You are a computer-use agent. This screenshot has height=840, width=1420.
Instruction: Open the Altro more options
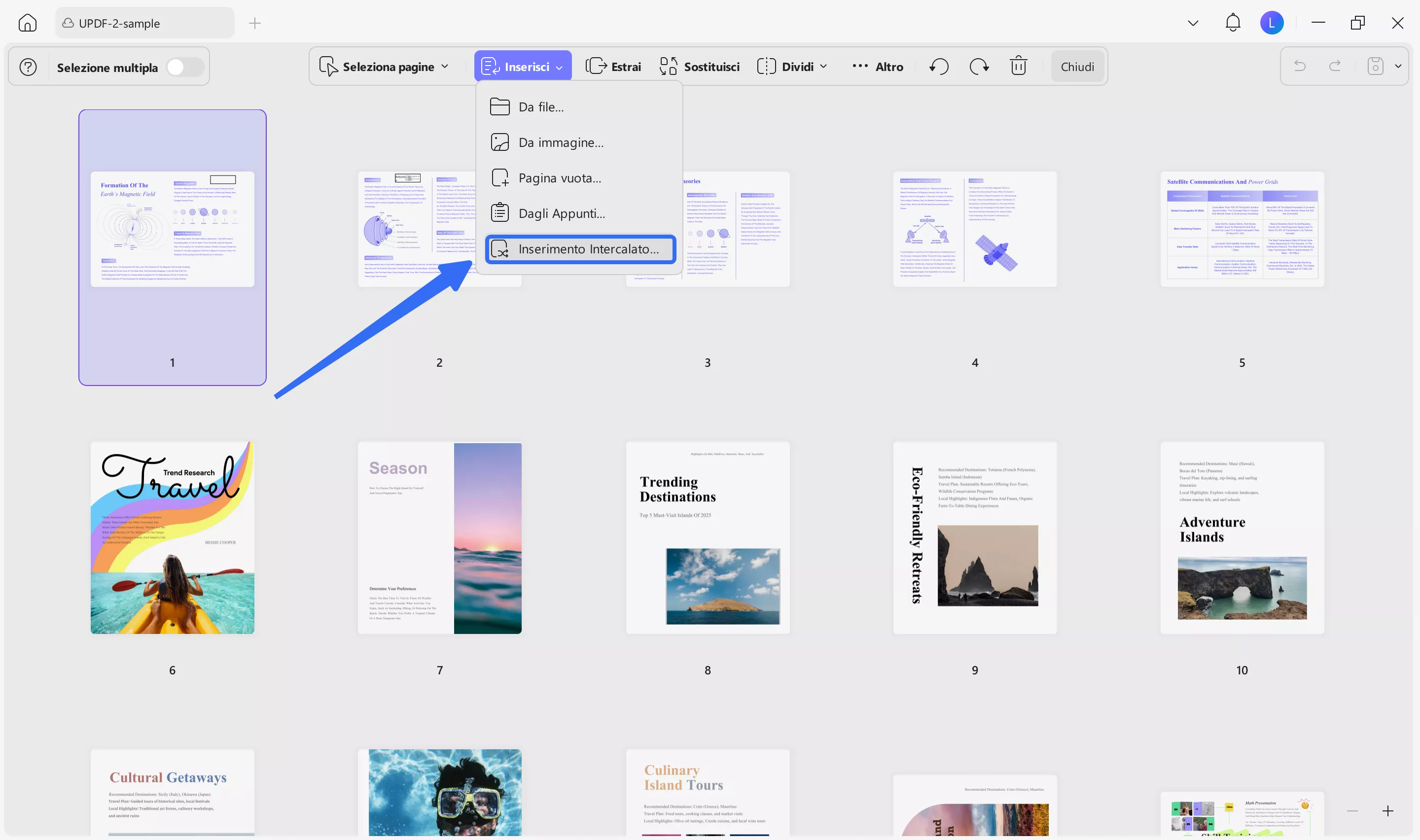(x=877, y=67)
